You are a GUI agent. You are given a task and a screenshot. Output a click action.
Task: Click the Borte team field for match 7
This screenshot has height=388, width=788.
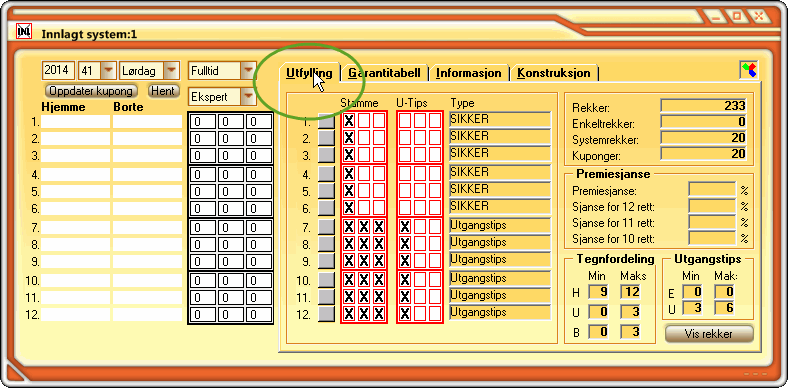pos(147,228)
